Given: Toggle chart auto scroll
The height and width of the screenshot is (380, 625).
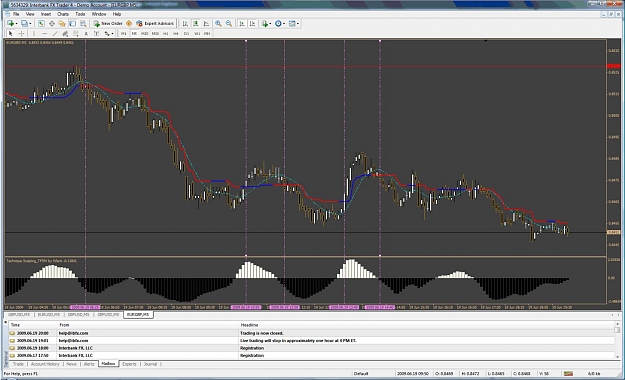Looking at the screenshot, I should click(242, 24).
